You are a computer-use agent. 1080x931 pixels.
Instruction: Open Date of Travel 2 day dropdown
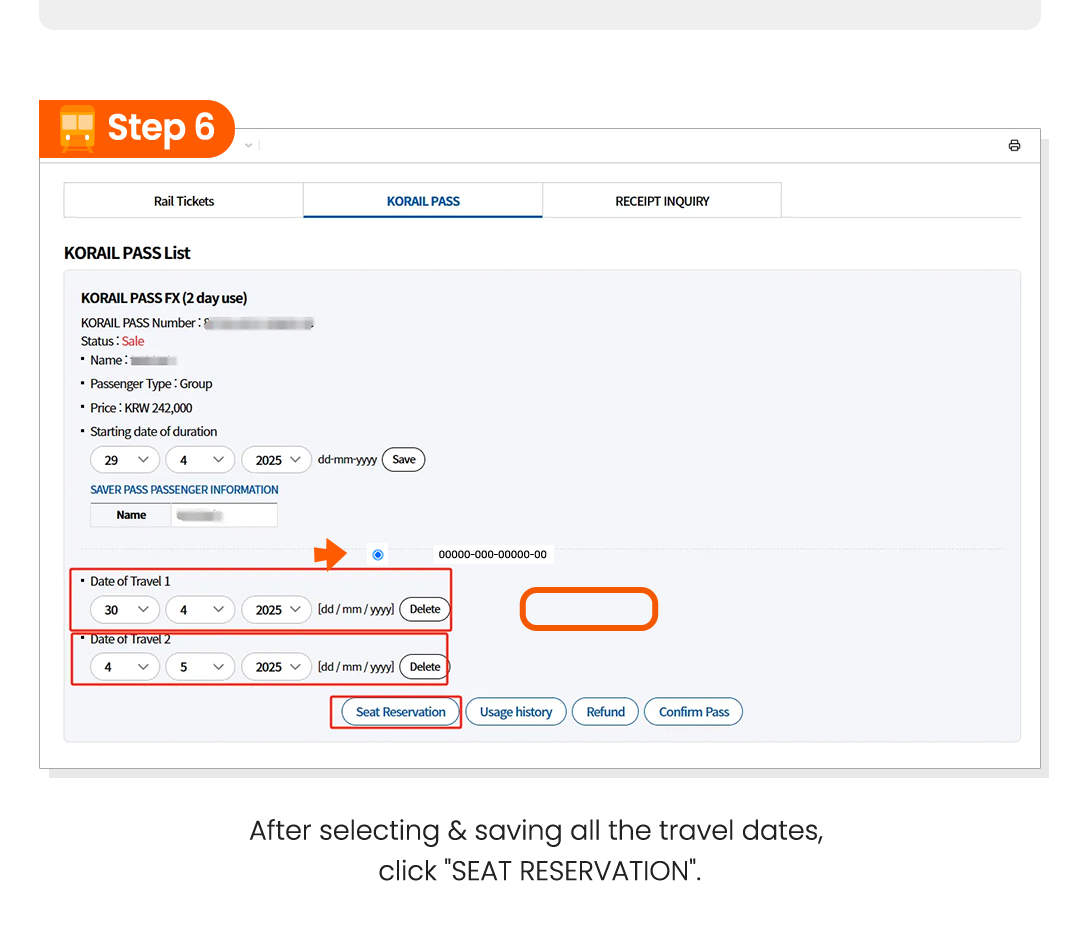[125, 667]
